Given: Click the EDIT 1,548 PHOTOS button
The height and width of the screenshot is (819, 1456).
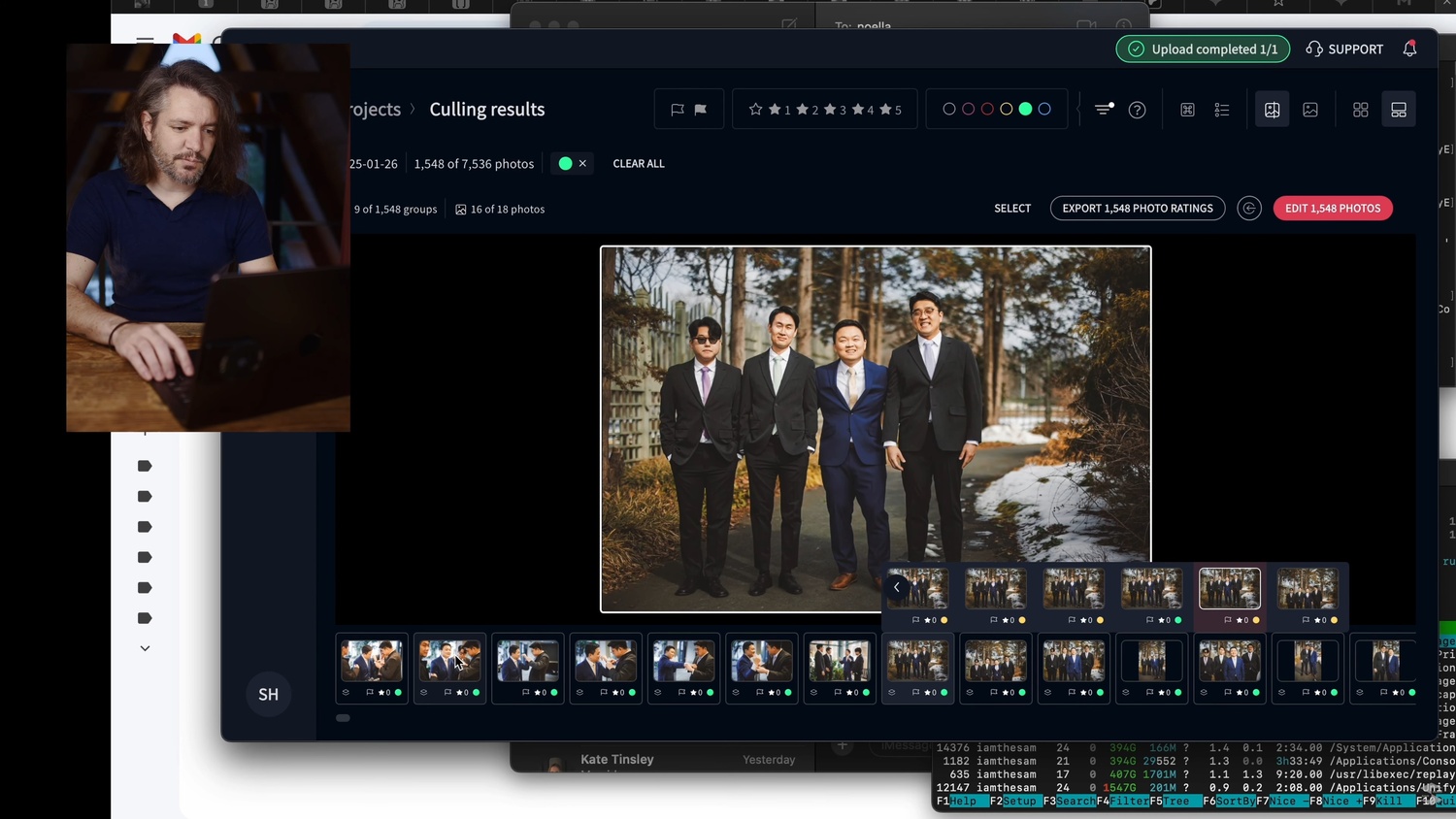Looking at the screenshot, I should pos(1332,208).
